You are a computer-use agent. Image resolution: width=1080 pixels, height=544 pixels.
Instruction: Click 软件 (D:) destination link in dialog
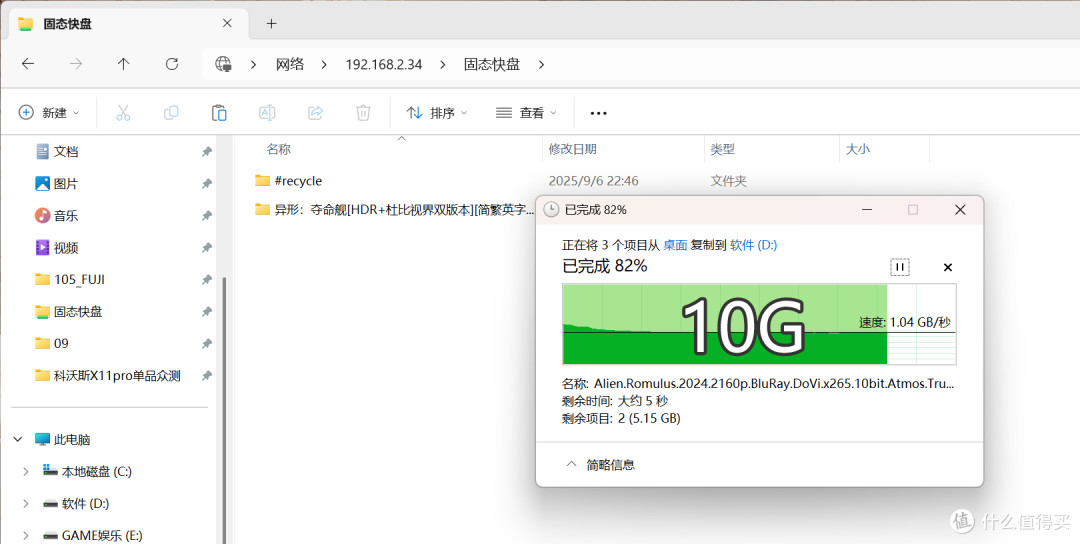(x=754, y=245)
